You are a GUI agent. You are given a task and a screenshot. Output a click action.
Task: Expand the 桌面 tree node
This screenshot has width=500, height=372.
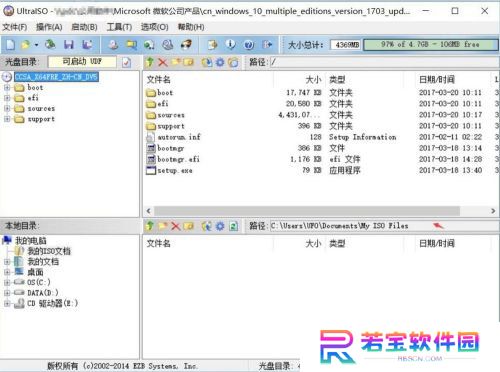pyautogui.click(x=7, y=272)
